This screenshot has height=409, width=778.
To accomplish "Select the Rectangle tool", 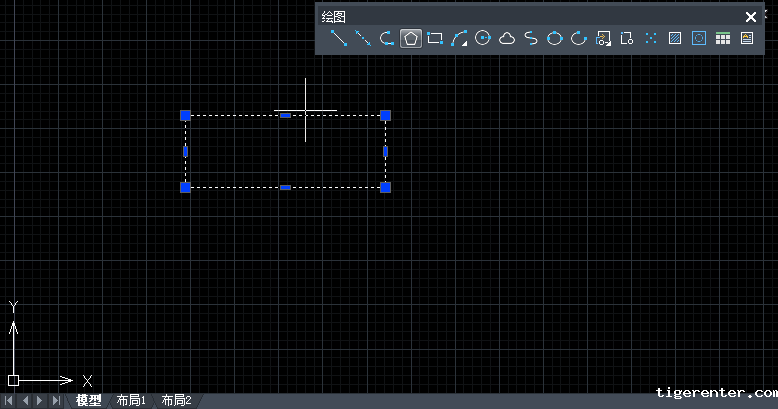I will pos(435,39).
